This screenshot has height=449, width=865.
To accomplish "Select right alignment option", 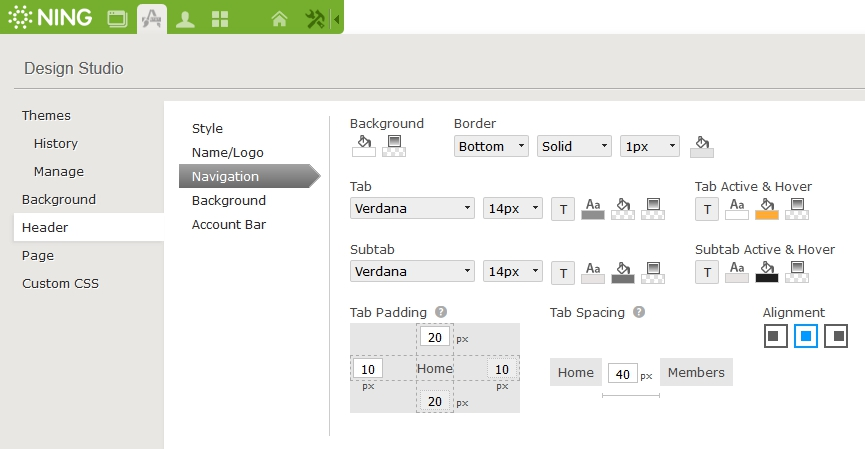I will pos(836,336).
